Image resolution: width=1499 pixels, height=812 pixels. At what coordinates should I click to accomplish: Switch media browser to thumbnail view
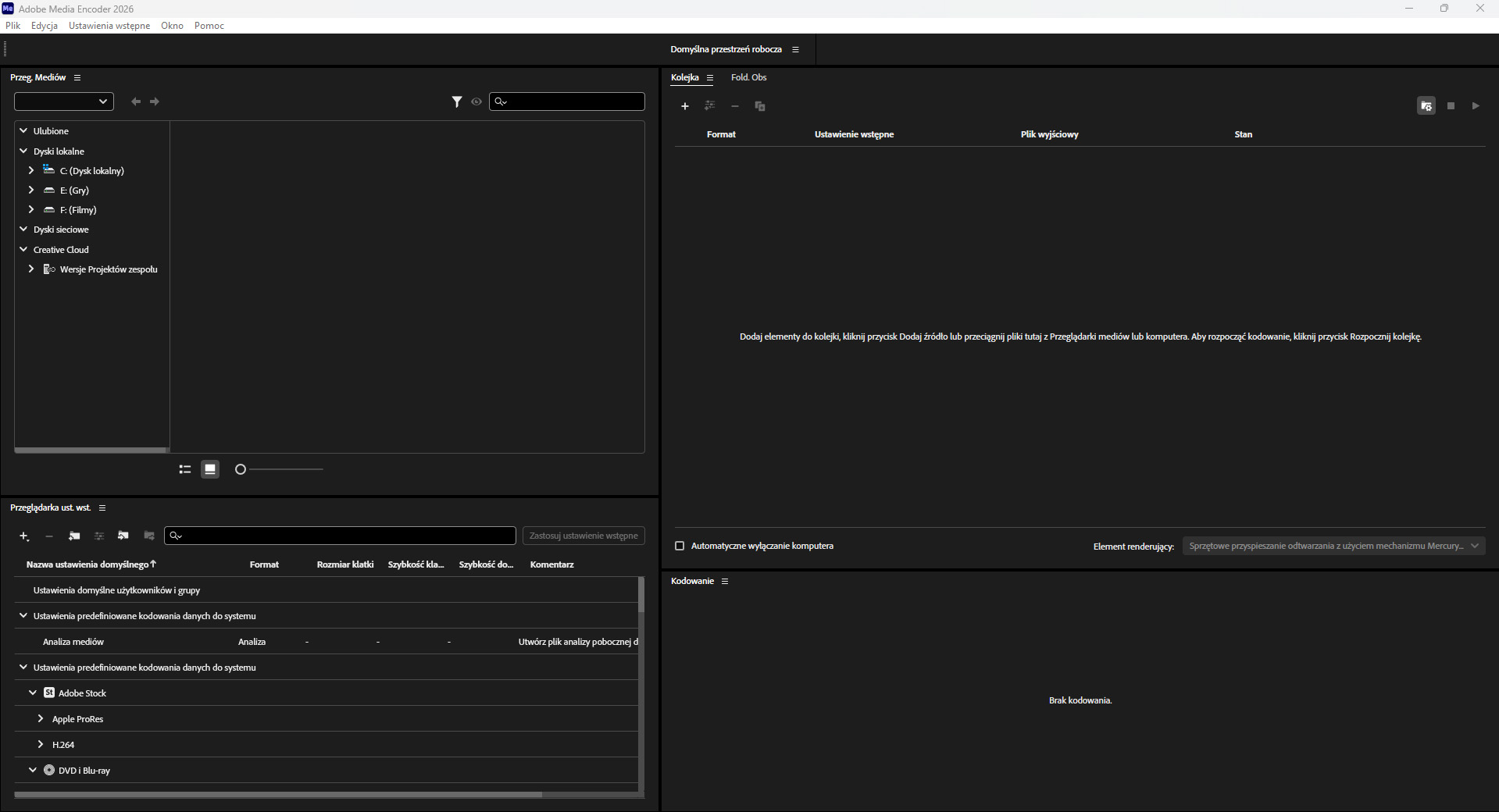(210, 469)
